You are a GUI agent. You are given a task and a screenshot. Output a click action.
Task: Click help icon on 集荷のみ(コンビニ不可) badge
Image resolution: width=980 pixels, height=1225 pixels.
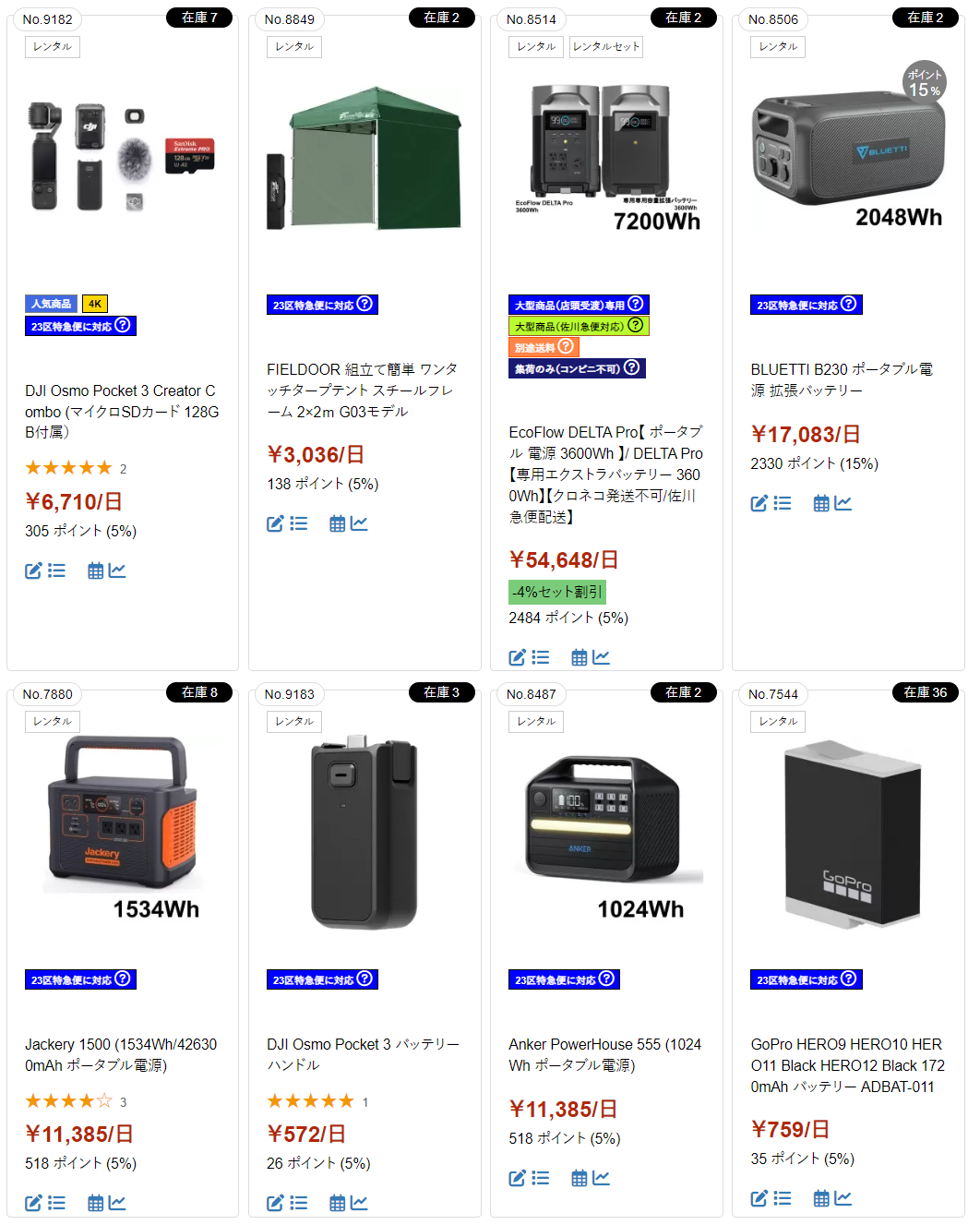[631, 367]
